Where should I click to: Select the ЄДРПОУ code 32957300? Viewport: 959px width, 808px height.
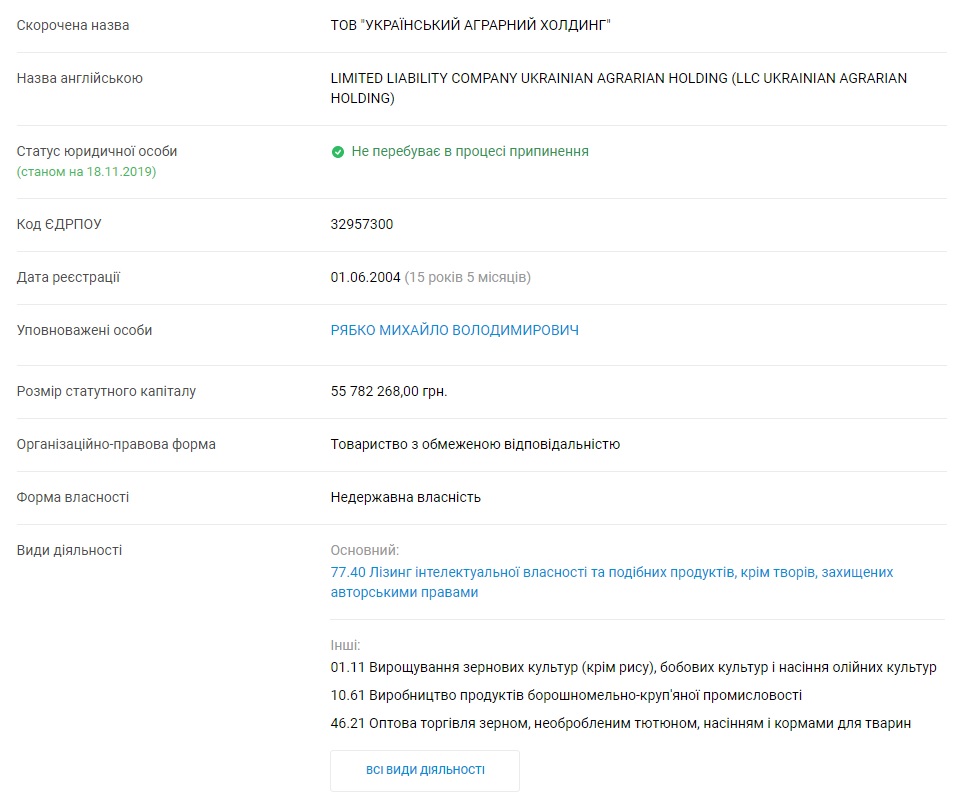[x=362, y=224]
